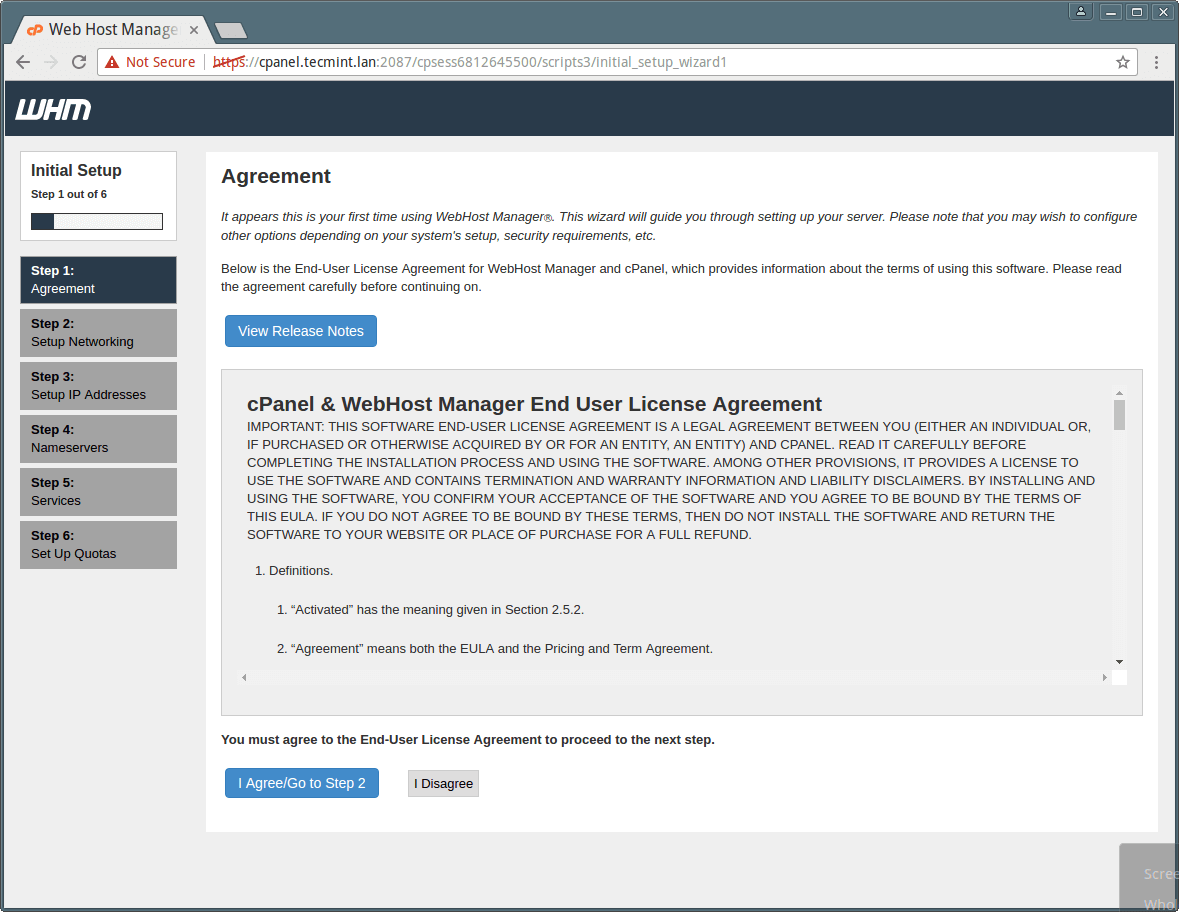The width and height of the screenshot is (1179, 912).
Task: Open Step 4: Nameservers
Action: (99, 439)
